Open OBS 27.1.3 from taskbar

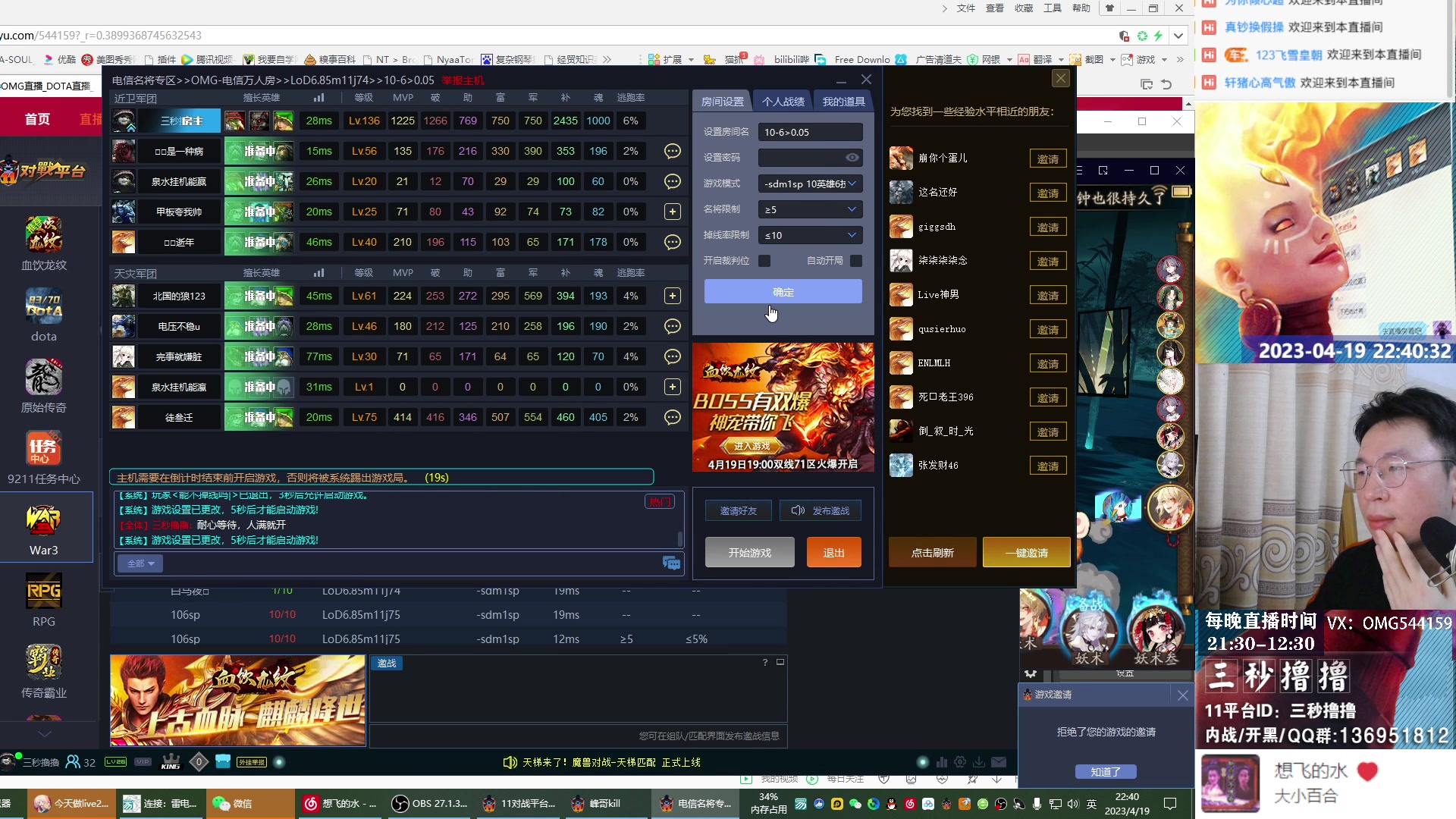coord(429,803)
